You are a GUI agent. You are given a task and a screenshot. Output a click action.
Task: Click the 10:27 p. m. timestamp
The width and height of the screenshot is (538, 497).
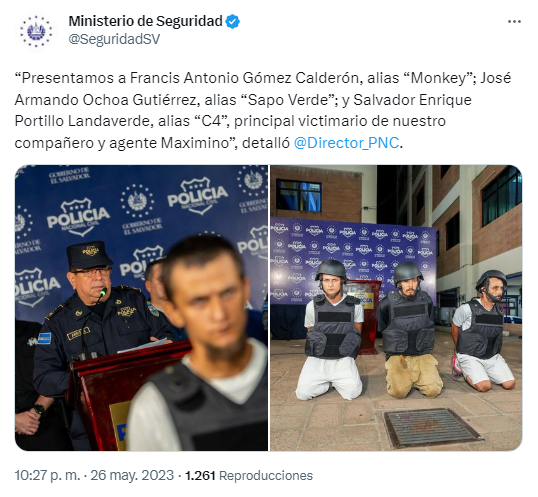pyautogui.click(x=47, y=475)
